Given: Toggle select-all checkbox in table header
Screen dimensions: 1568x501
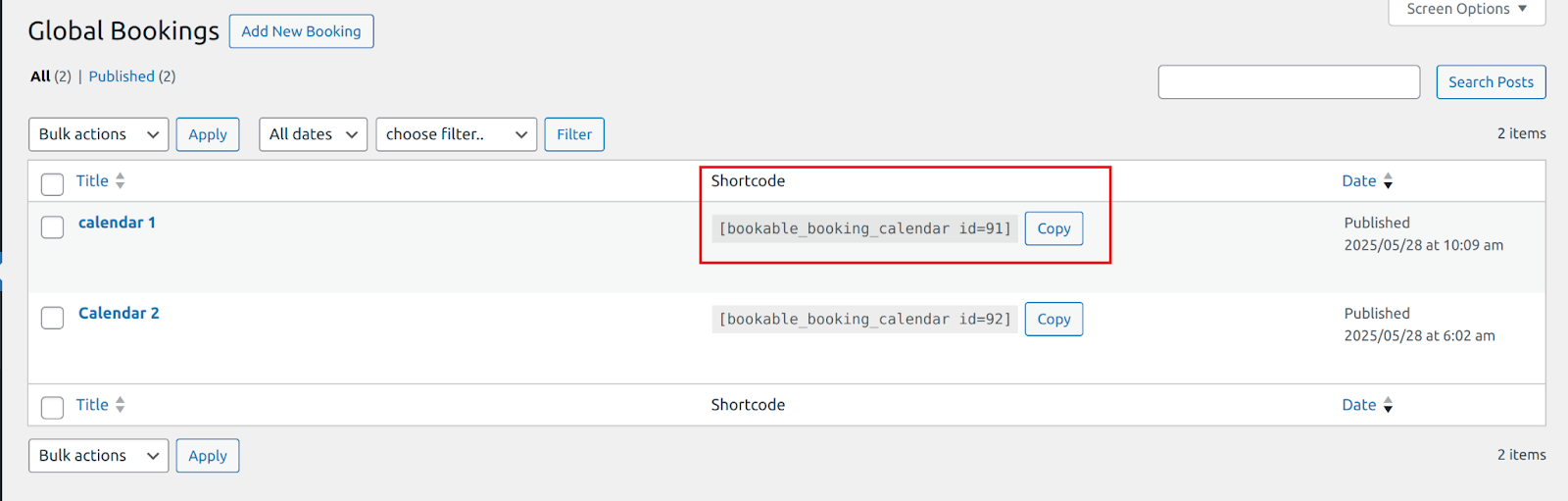Looking at the screenshot, I should click(53, 183).
